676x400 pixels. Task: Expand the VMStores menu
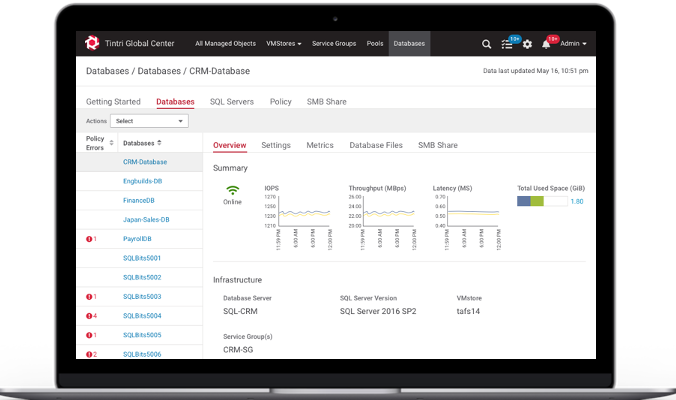pyautogui.click(x=284, y=44)
